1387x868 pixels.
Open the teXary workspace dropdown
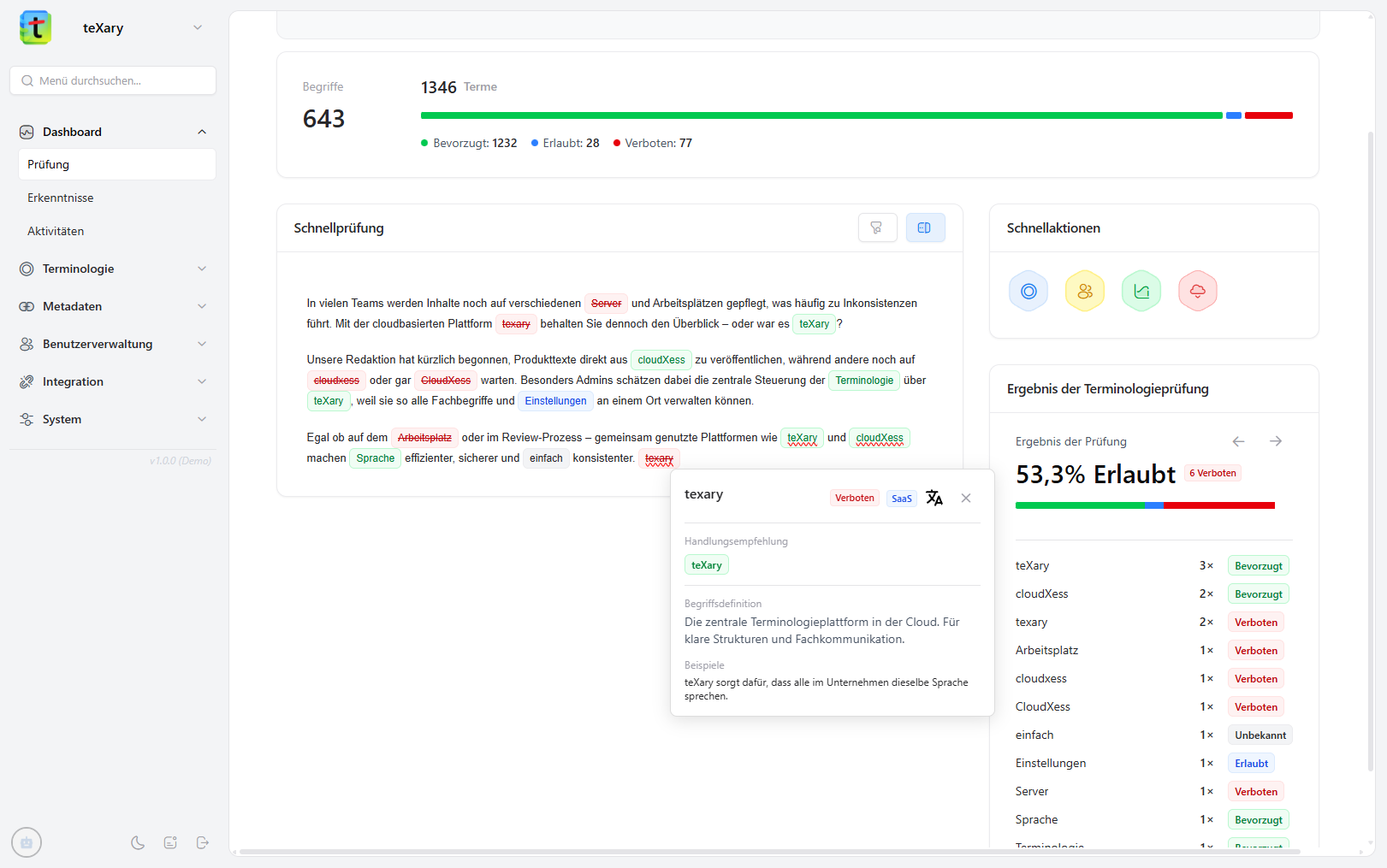tap(198, 28)
